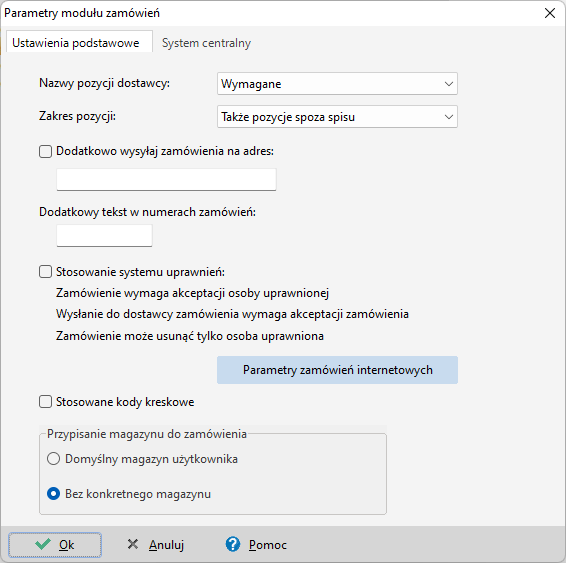Open the Nazwy pozycji dostawcy dropdown

click(x=337, y=84)
